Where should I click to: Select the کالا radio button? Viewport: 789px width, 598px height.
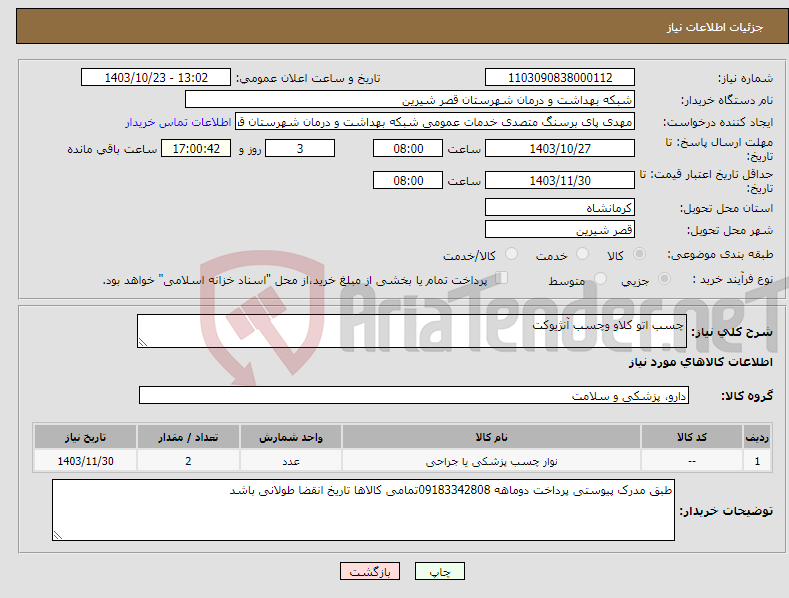[x=640, y=254]
